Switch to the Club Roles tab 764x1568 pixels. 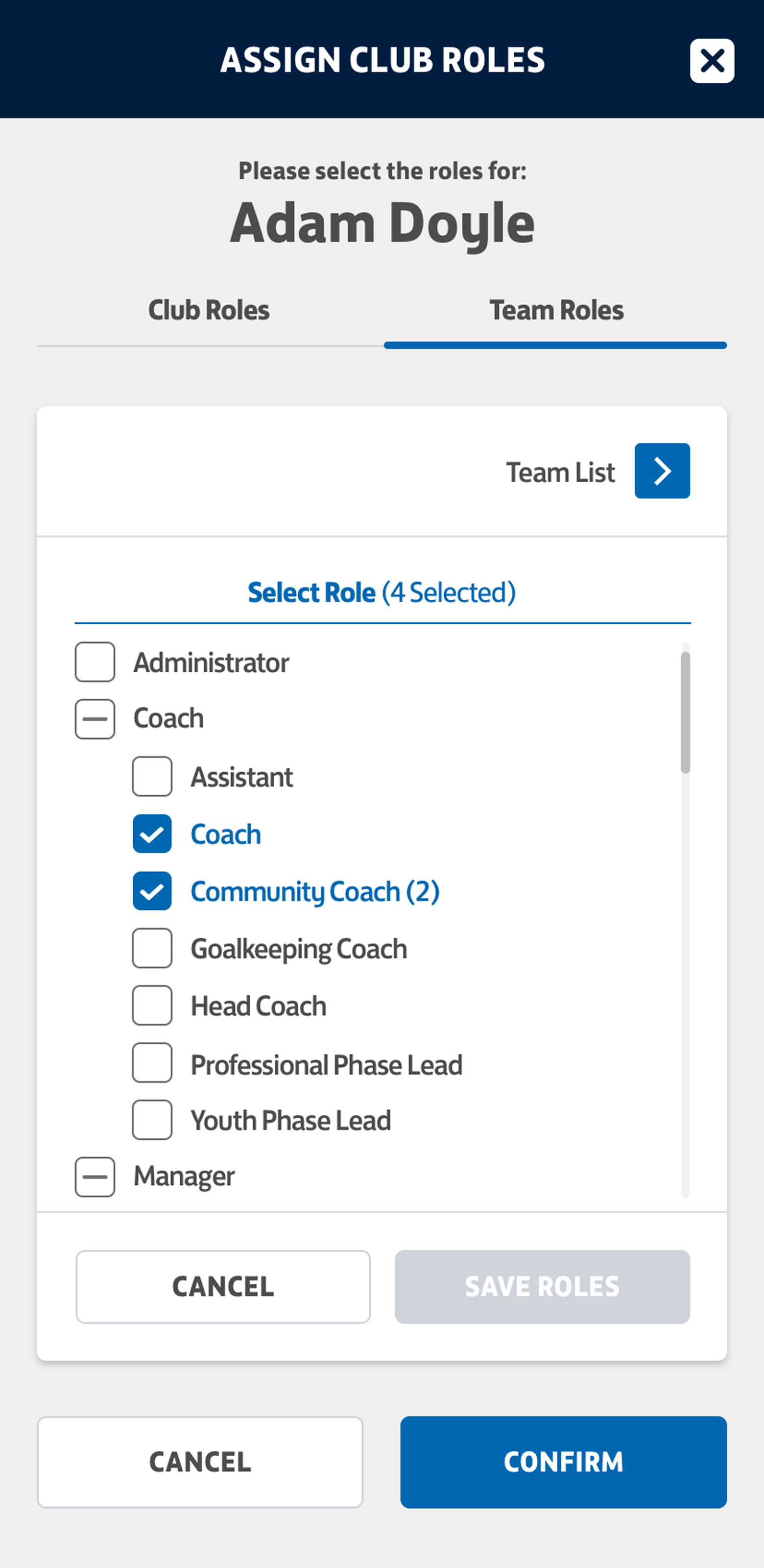[x=209, y=311]
